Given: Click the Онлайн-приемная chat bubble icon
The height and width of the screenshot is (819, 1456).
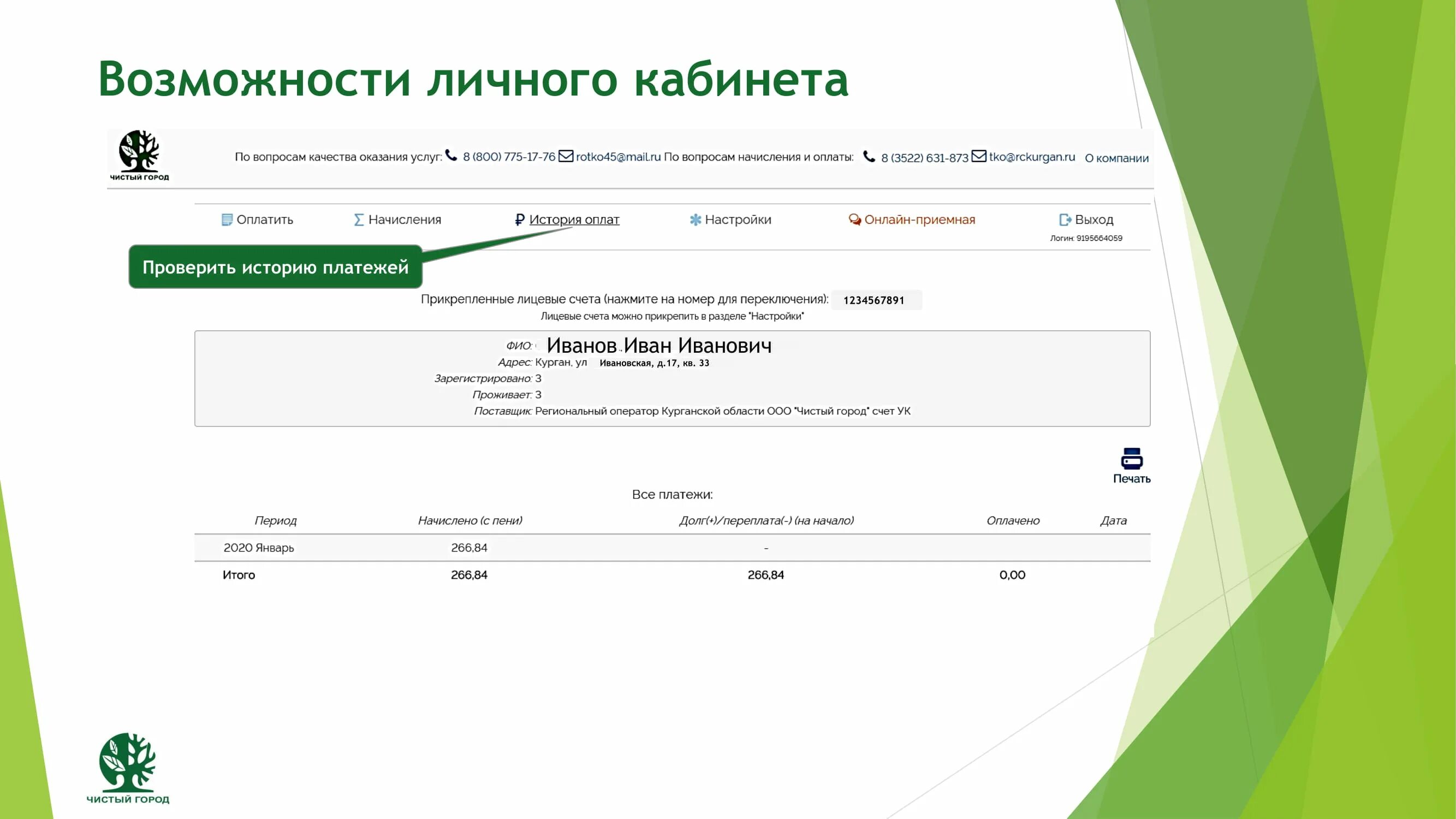Looking at the screenshot, I should 853,220.
